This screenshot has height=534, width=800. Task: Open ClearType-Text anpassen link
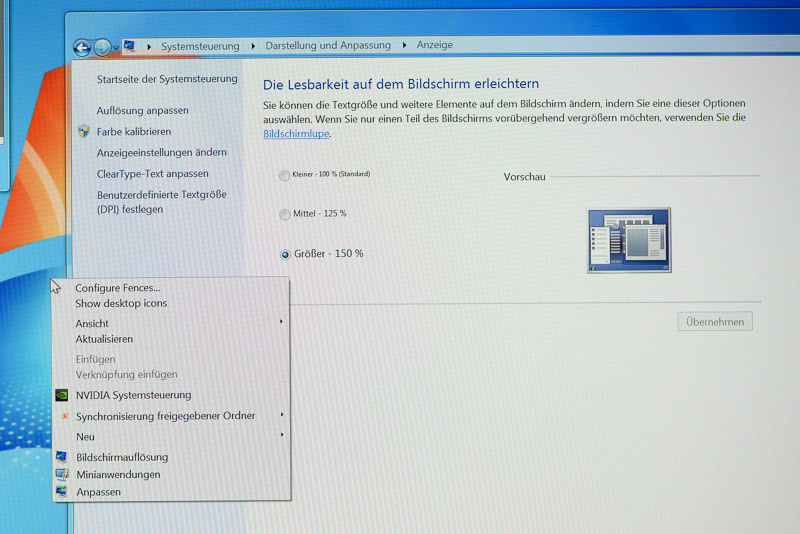153,174
